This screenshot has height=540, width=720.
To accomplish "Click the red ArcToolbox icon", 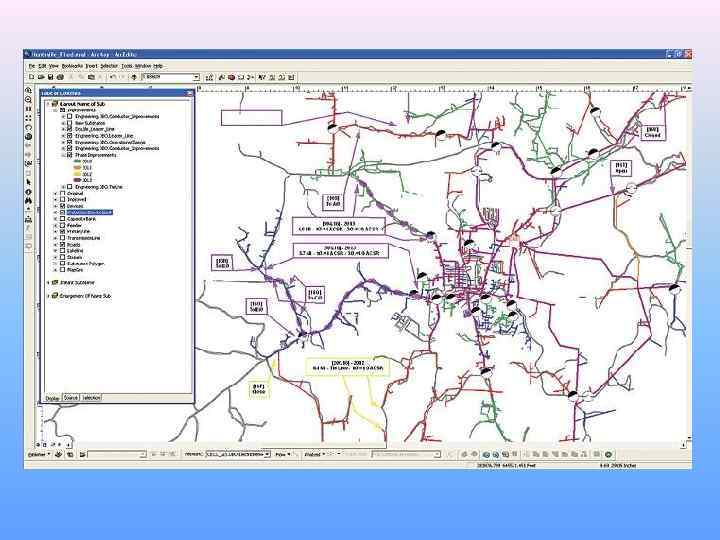I will 231,77.
